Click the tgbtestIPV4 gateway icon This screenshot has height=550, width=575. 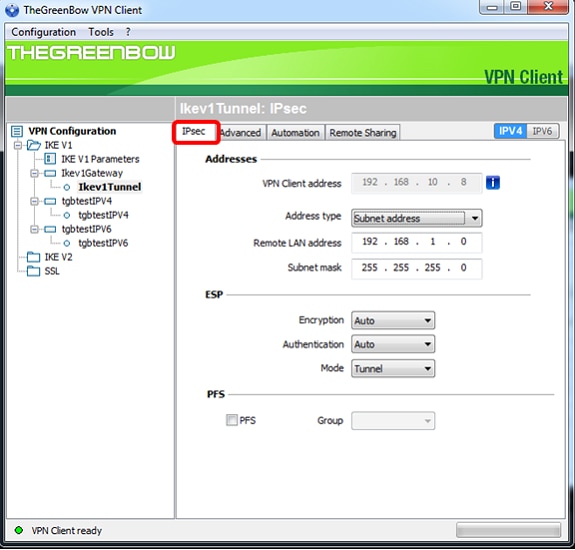click(x=50, y=201)
